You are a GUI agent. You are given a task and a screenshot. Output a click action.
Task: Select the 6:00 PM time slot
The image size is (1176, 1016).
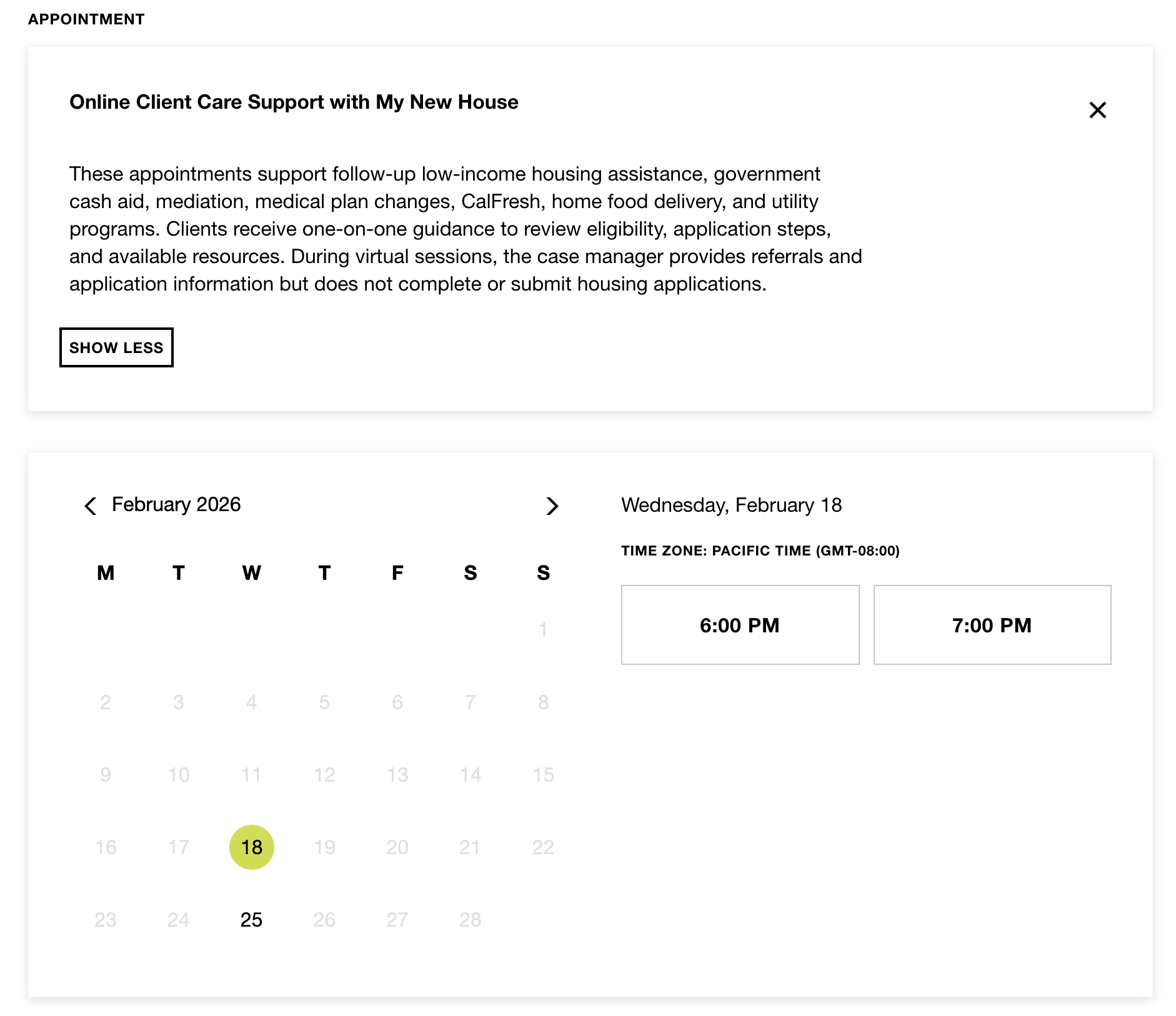pos(740,625)
